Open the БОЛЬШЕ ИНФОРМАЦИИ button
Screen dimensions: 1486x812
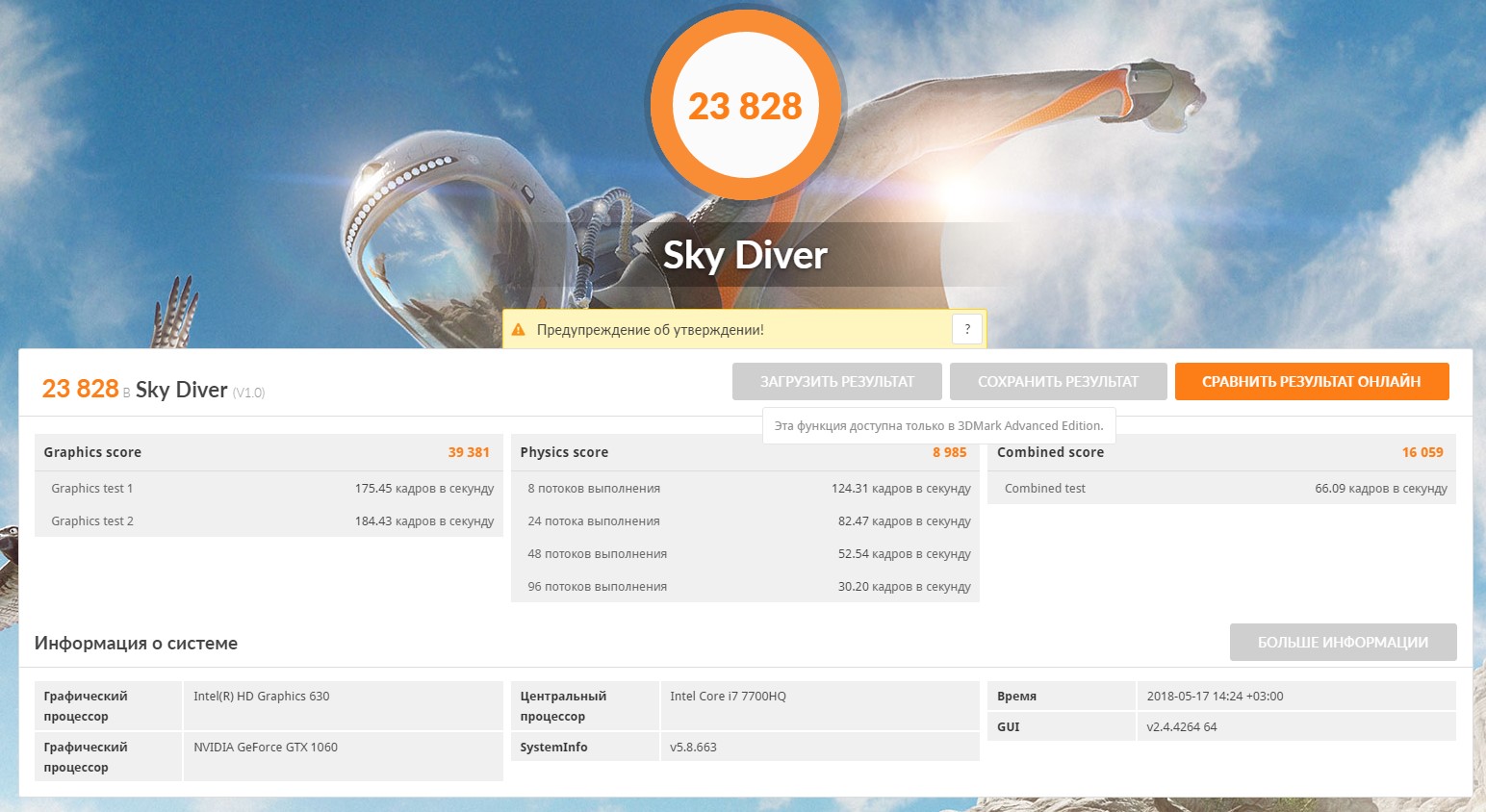pos(1343,642)
